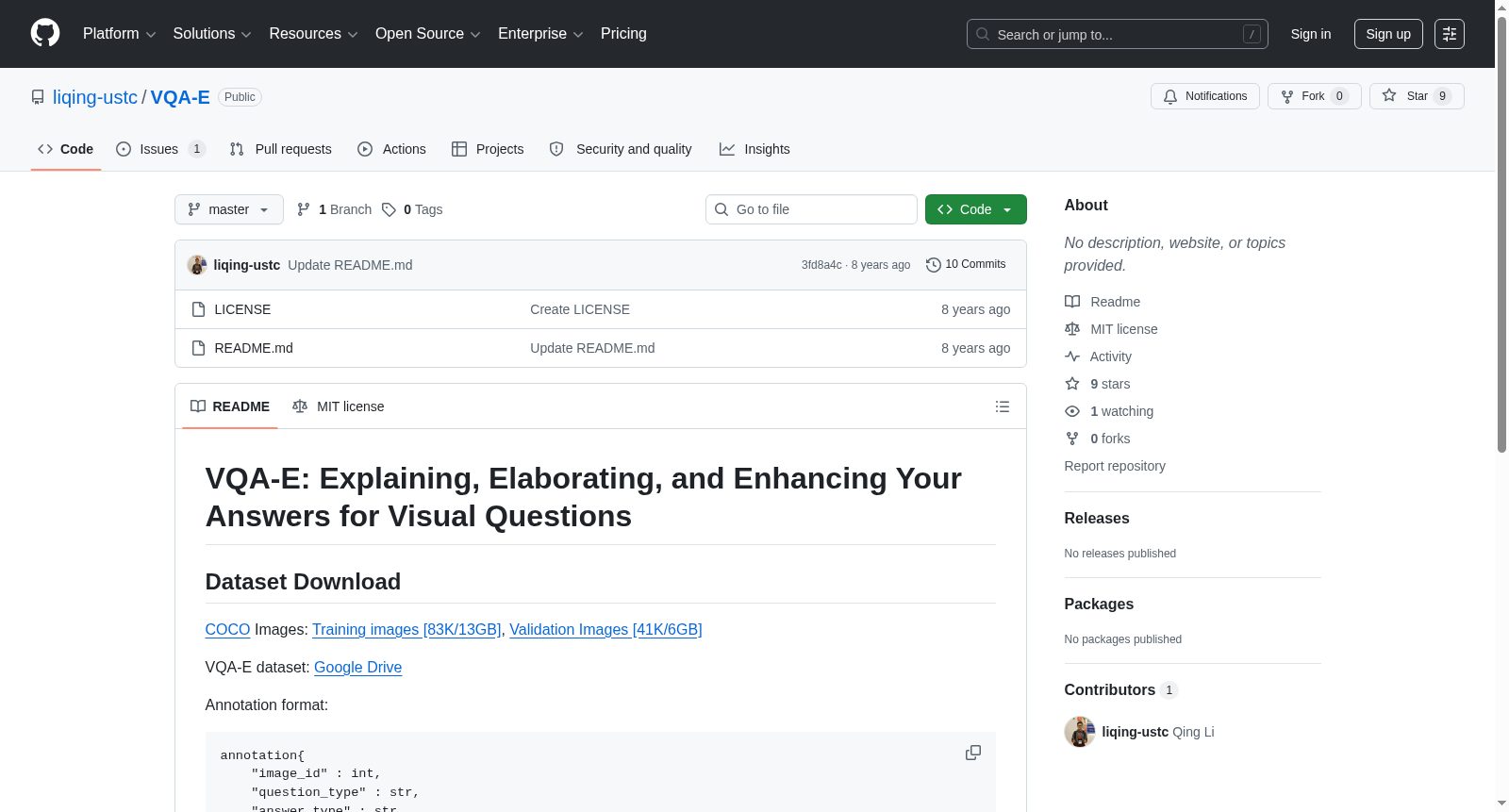Open the Packages heading link
Screen dimensions: 1509x812
1099,605
